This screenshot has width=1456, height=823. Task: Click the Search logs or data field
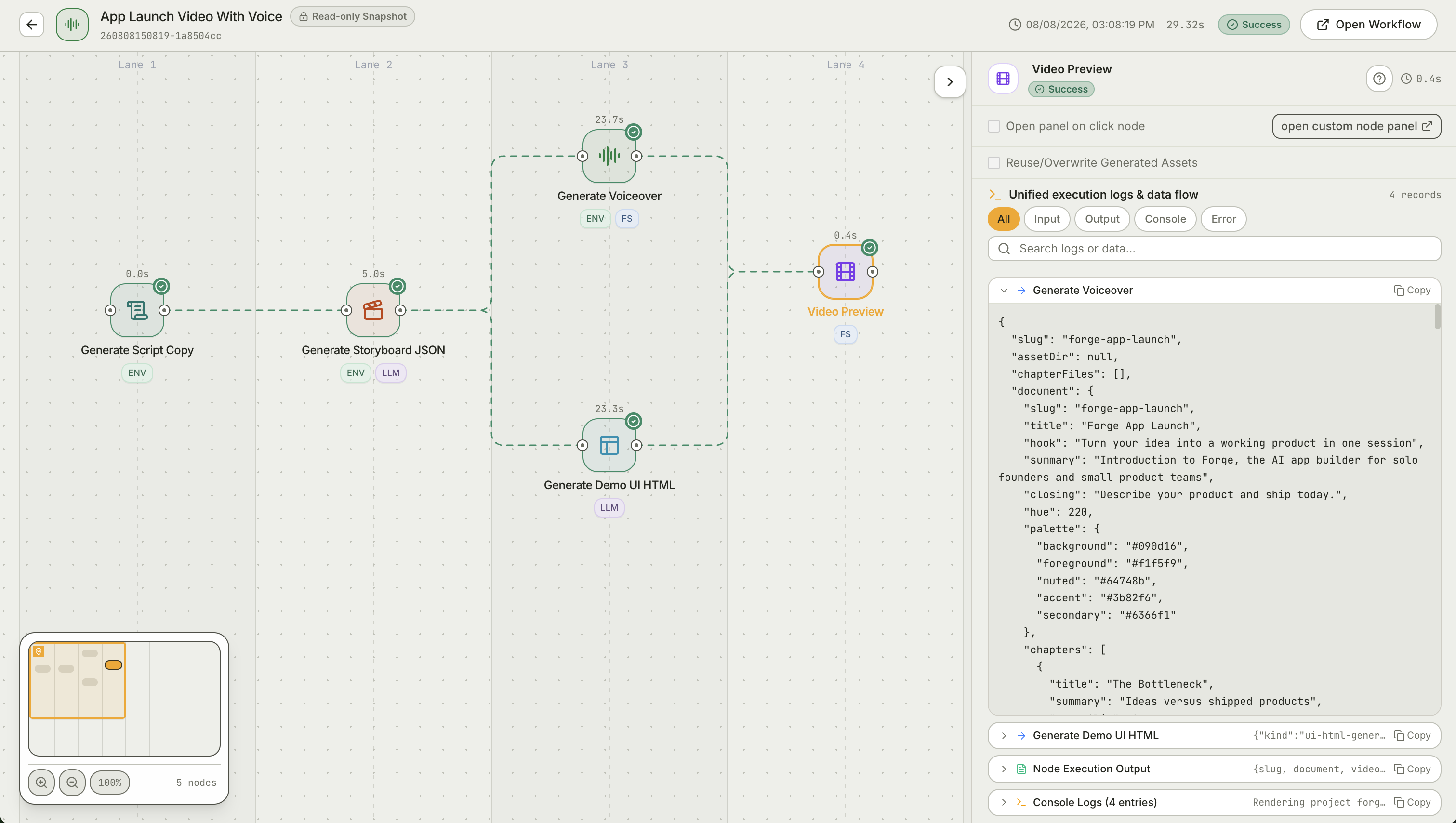1214,249
